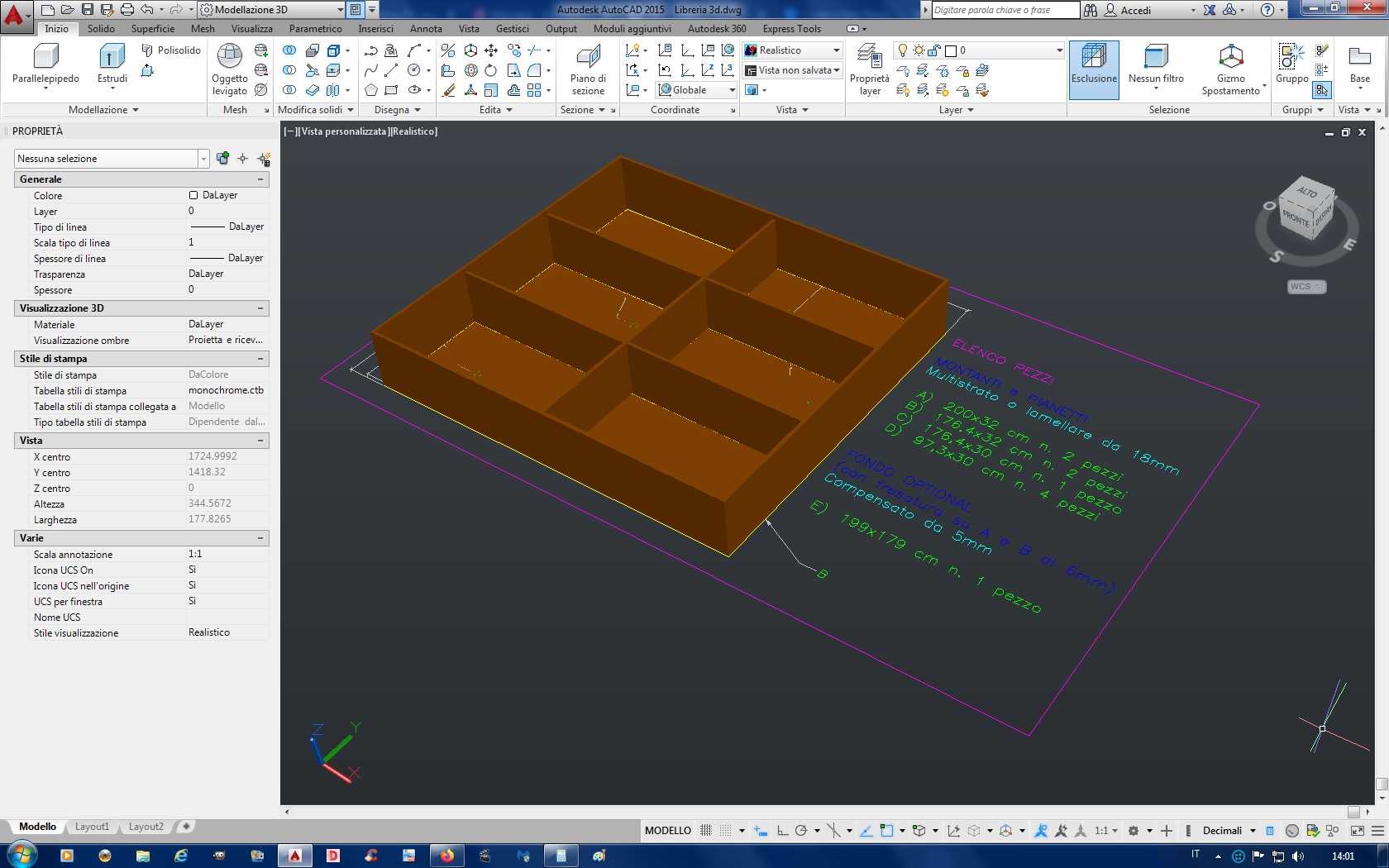Click the Move tool in Edita panel

491,50
